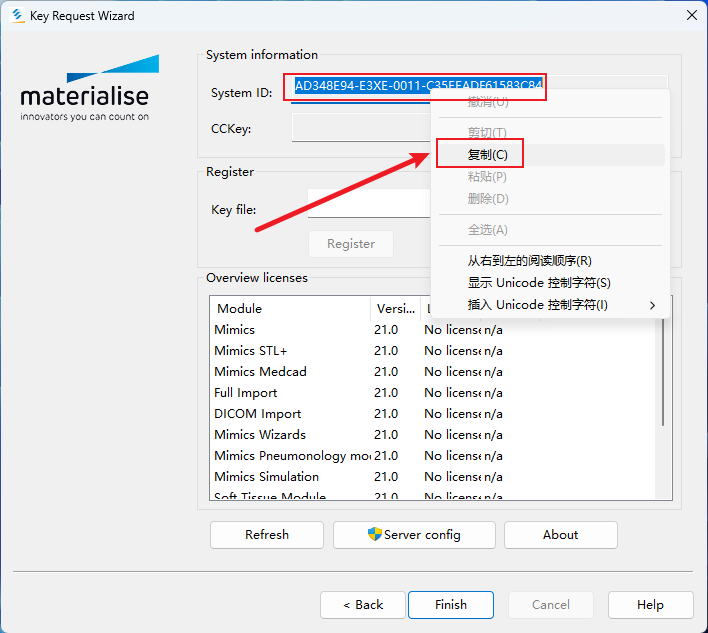Select the Mimics Medcad row

click(x=433, y=372)
